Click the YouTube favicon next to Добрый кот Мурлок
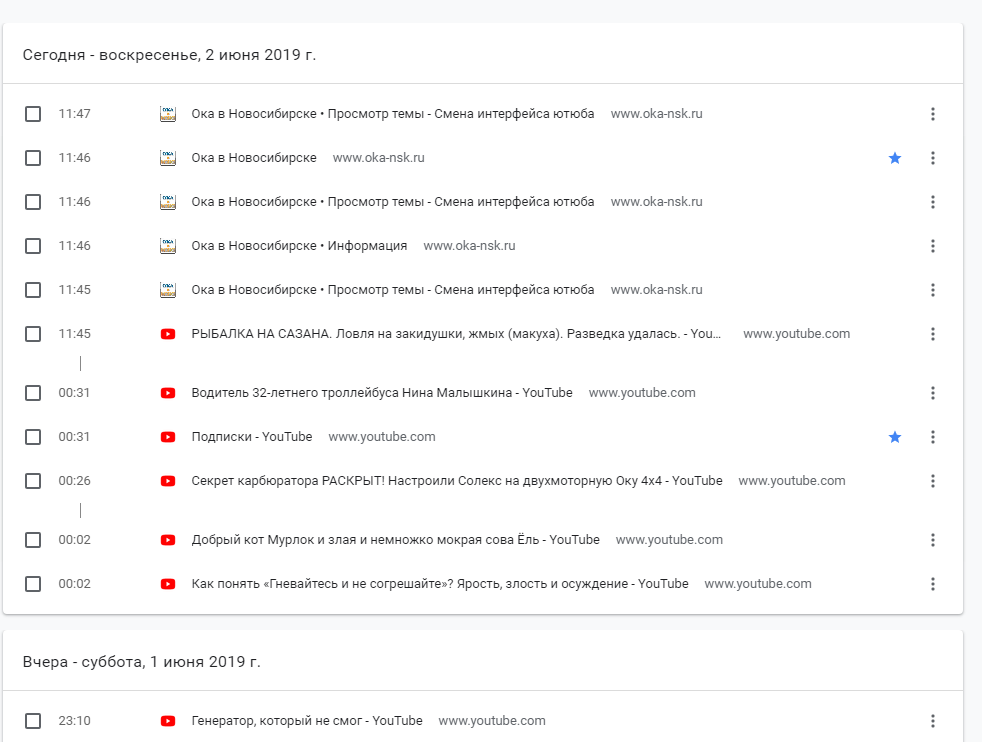The image size is (982, 742). (168, 540)
